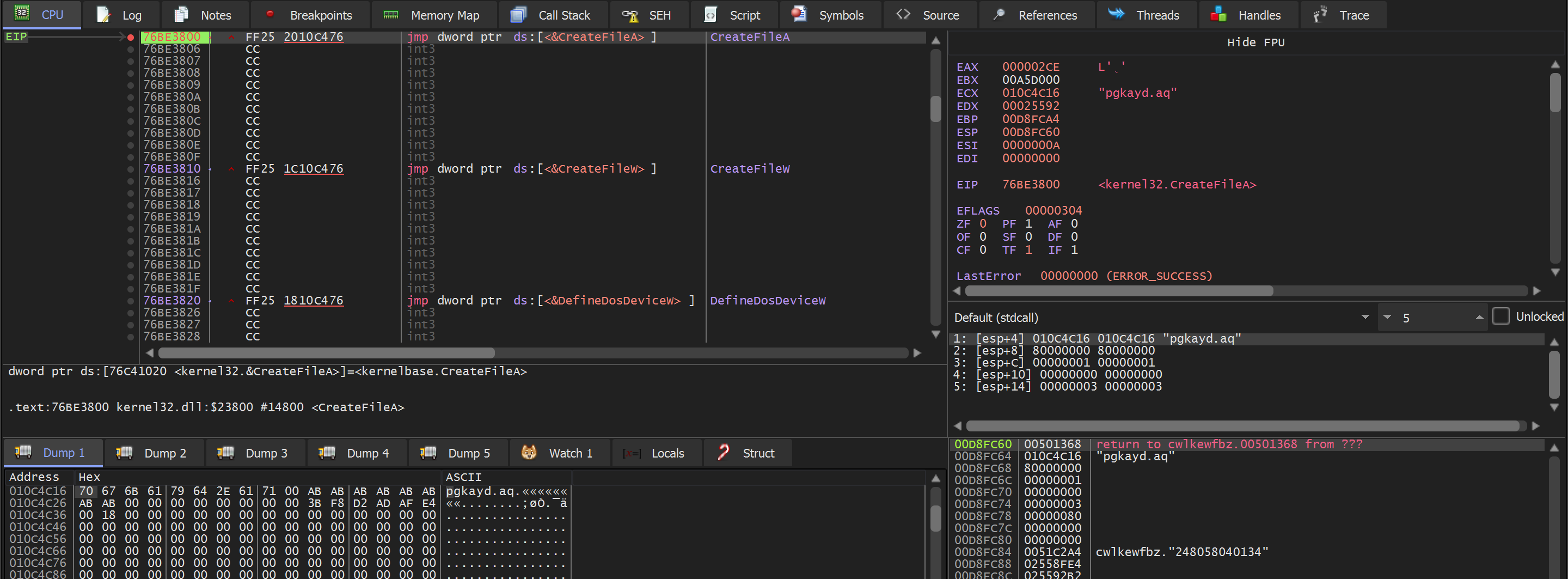Toggle breakpoint bullet at address 76BE3810
The width and height of the screenshot is (1568, 579).
(130, 169)
